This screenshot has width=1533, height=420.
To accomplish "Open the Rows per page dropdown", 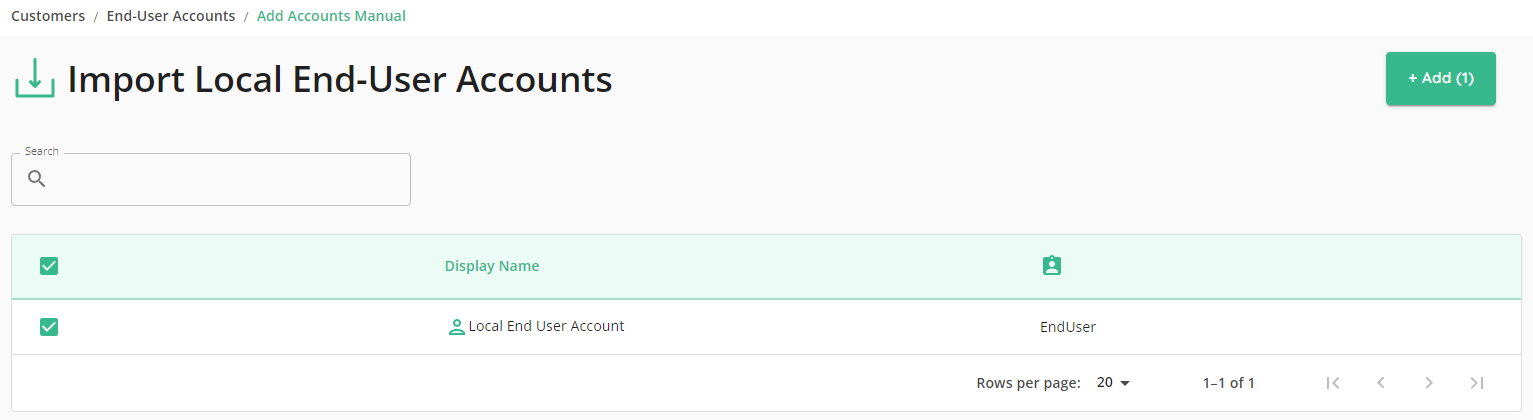I will pyautogui.click(x=1113, y=383).
